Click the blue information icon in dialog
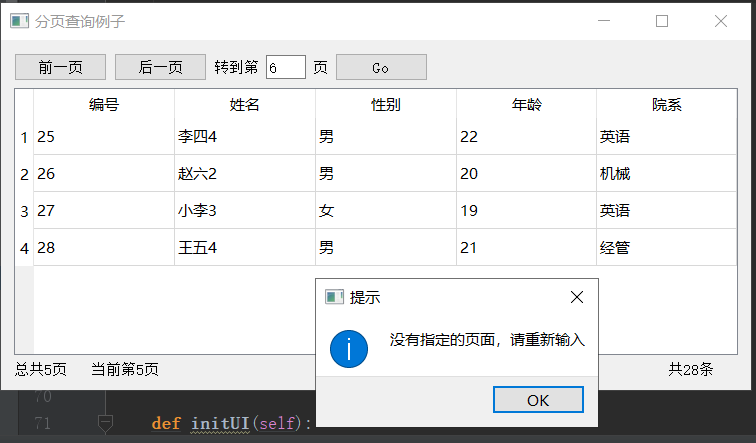756x443 pixels. [x=349, y=349]
